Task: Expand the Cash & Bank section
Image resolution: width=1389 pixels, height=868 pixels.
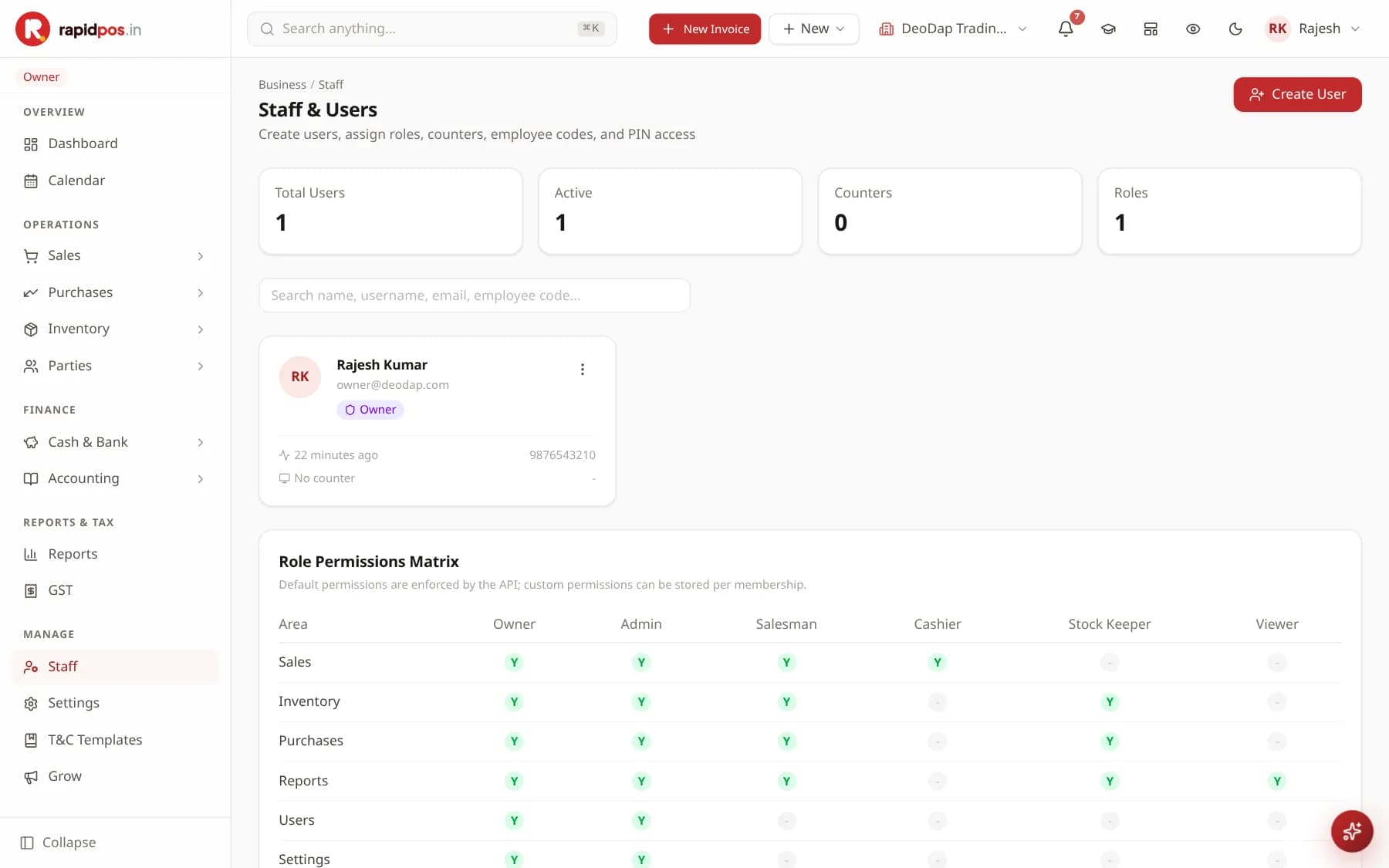Action: click(116, 442)
